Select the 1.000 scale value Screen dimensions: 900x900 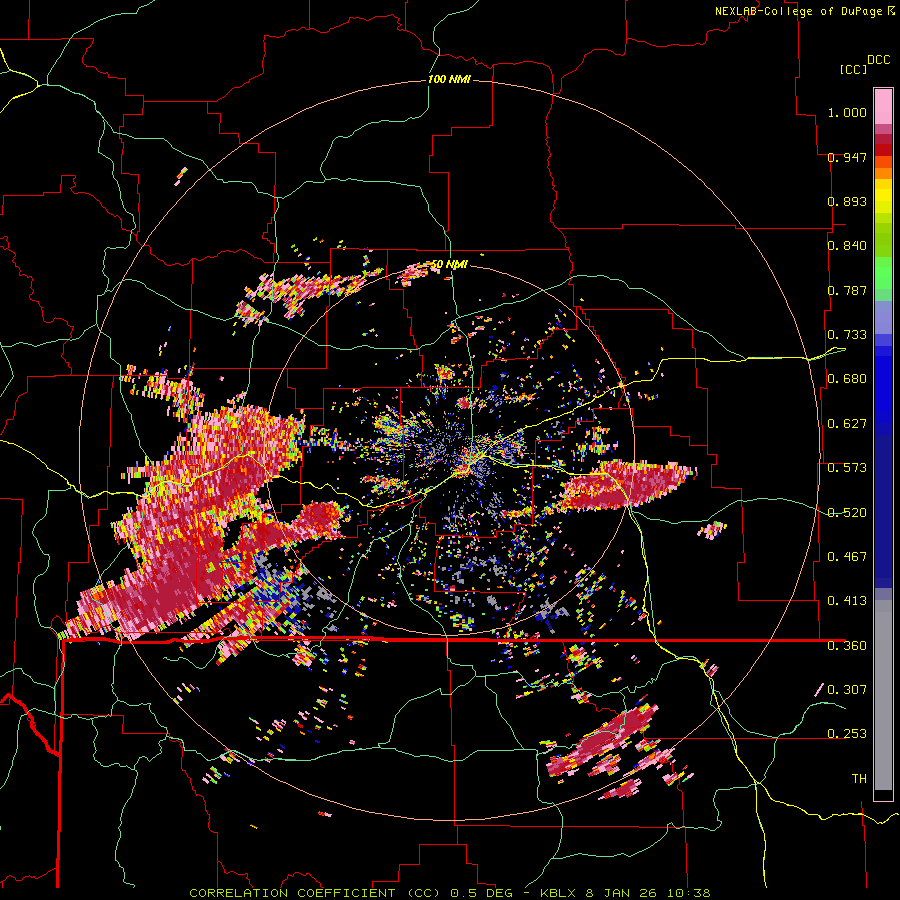point(847,112)
